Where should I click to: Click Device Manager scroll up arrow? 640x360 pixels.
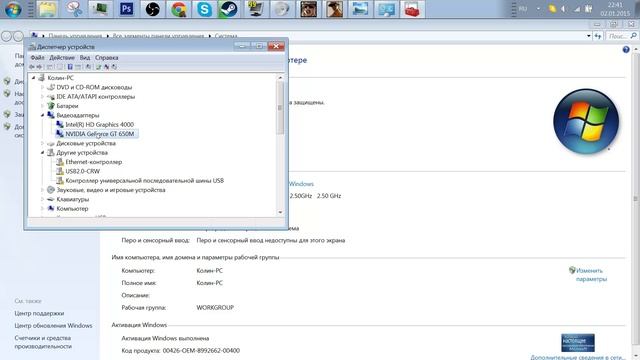pos(280,78)
